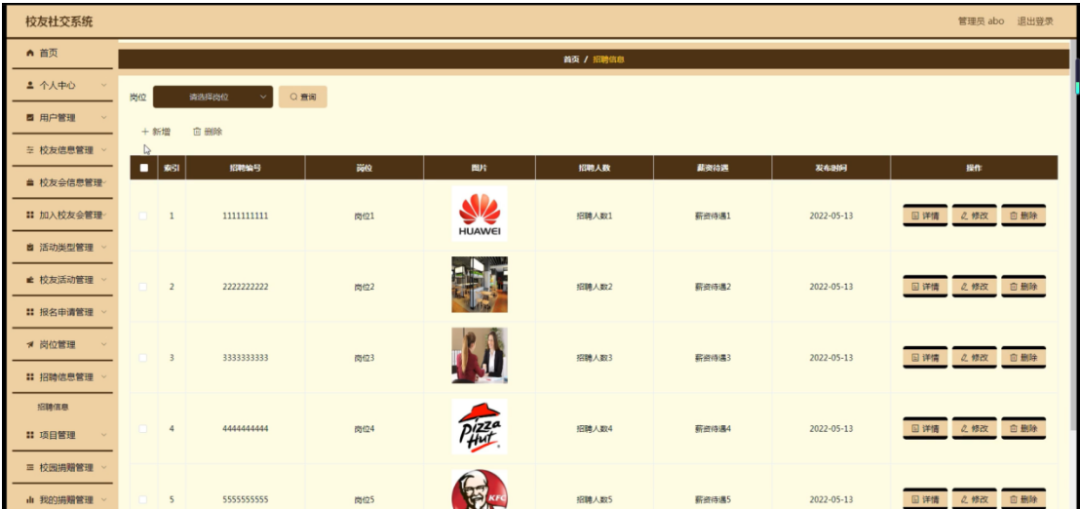Check the checkbox for row 5555555555
Screen dimensions: 1080x509
(x=143, y=499)
